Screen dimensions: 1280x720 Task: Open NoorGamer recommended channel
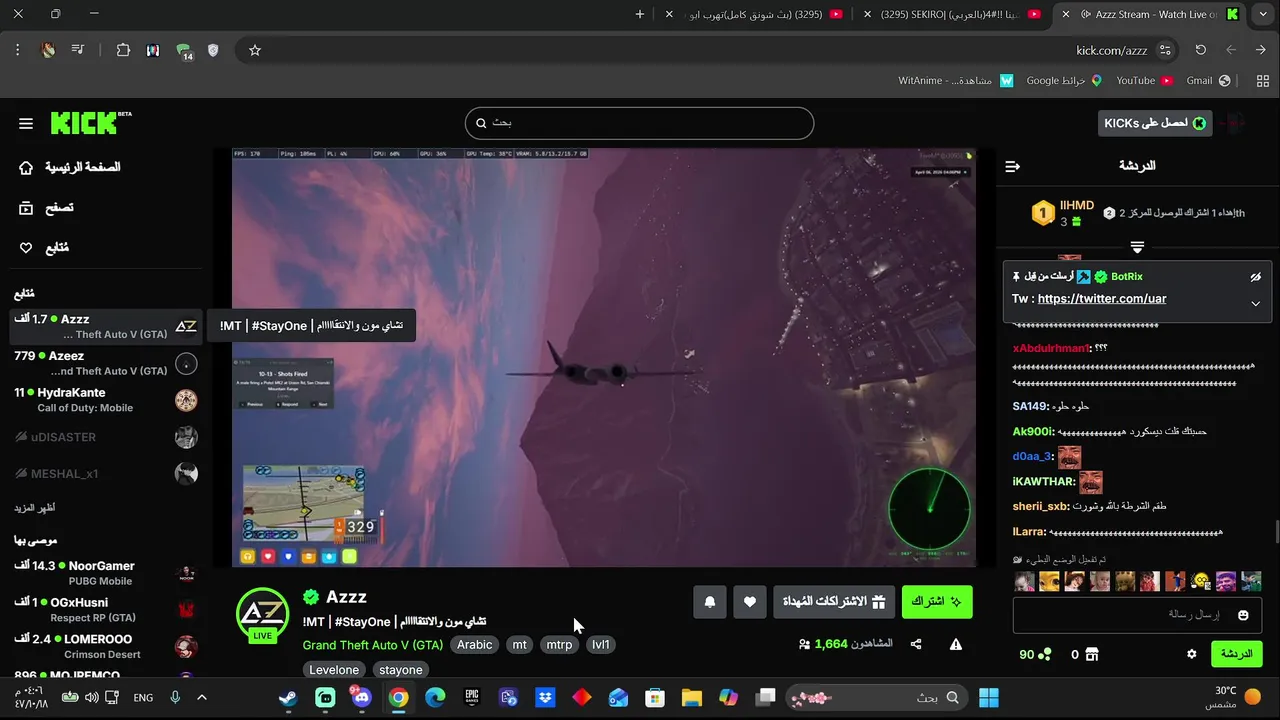105,573
